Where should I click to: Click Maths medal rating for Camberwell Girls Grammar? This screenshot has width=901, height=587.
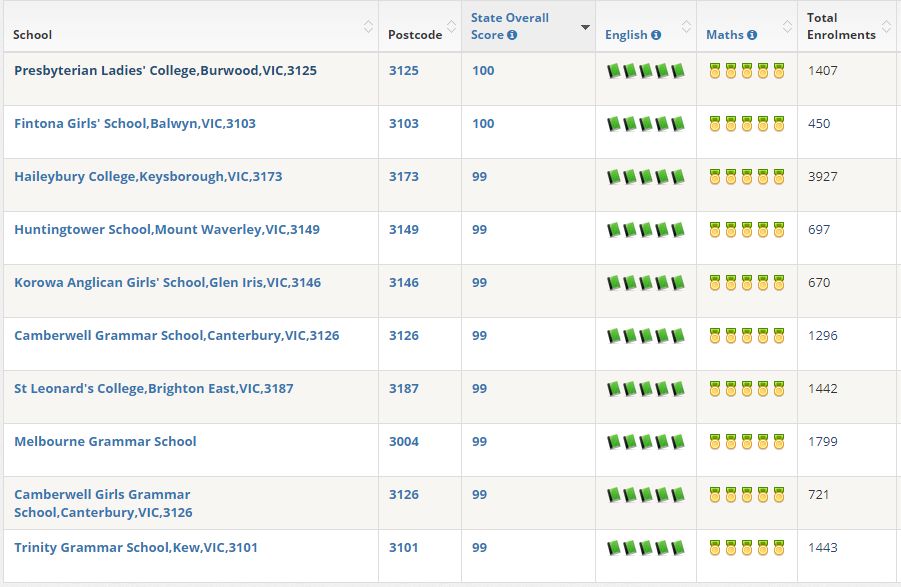(x=746, y=495)
